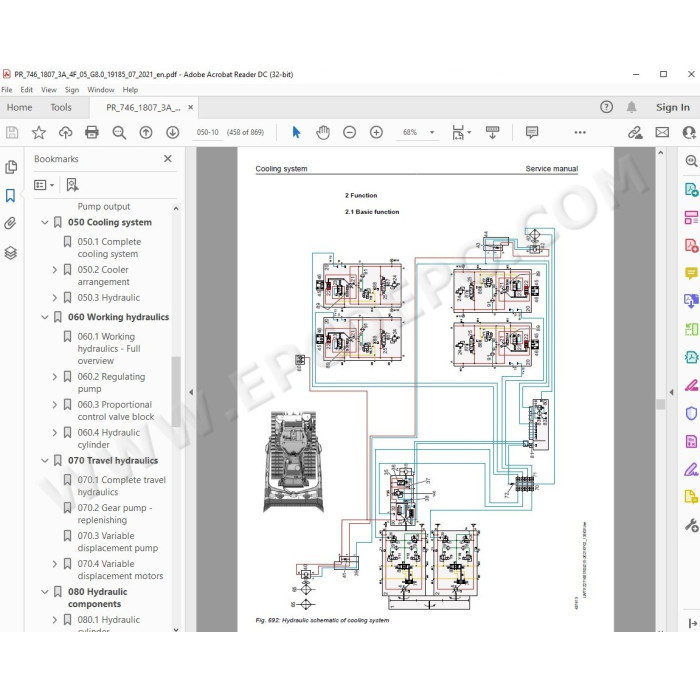Image resolution: width=700 pixels, height=700 pixels.
Task: Click the print icon in toolbar
Action: (x=92, y=132)
